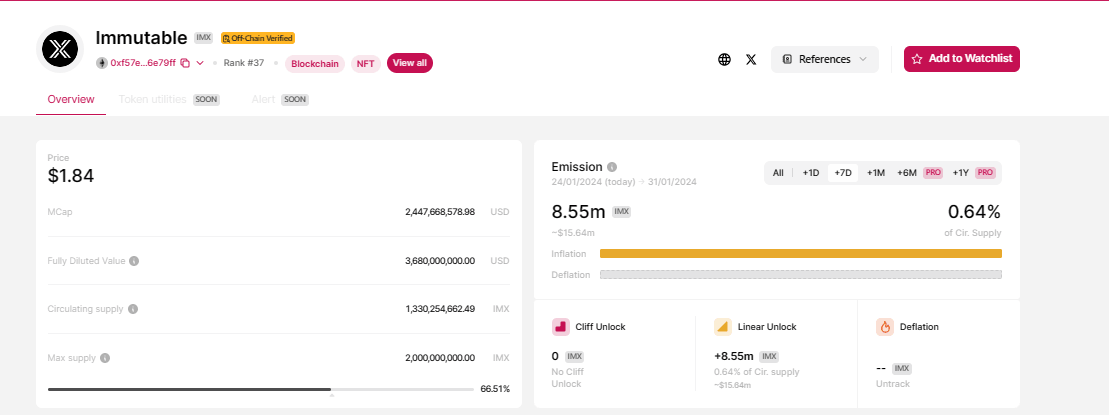Click the info icon beside Circulating supply
This screenshot has height=415, width=1109.
133,309
